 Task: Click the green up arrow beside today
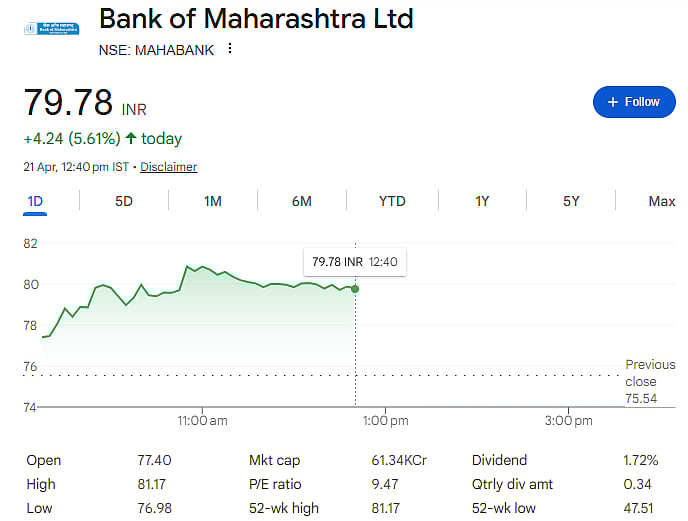coord(131,138)
